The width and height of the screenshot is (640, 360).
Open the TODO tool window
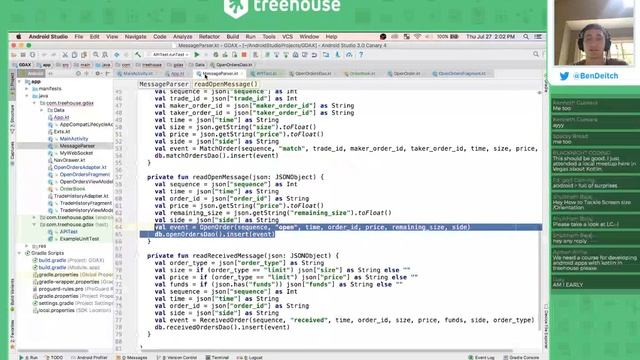click(53, 357)
